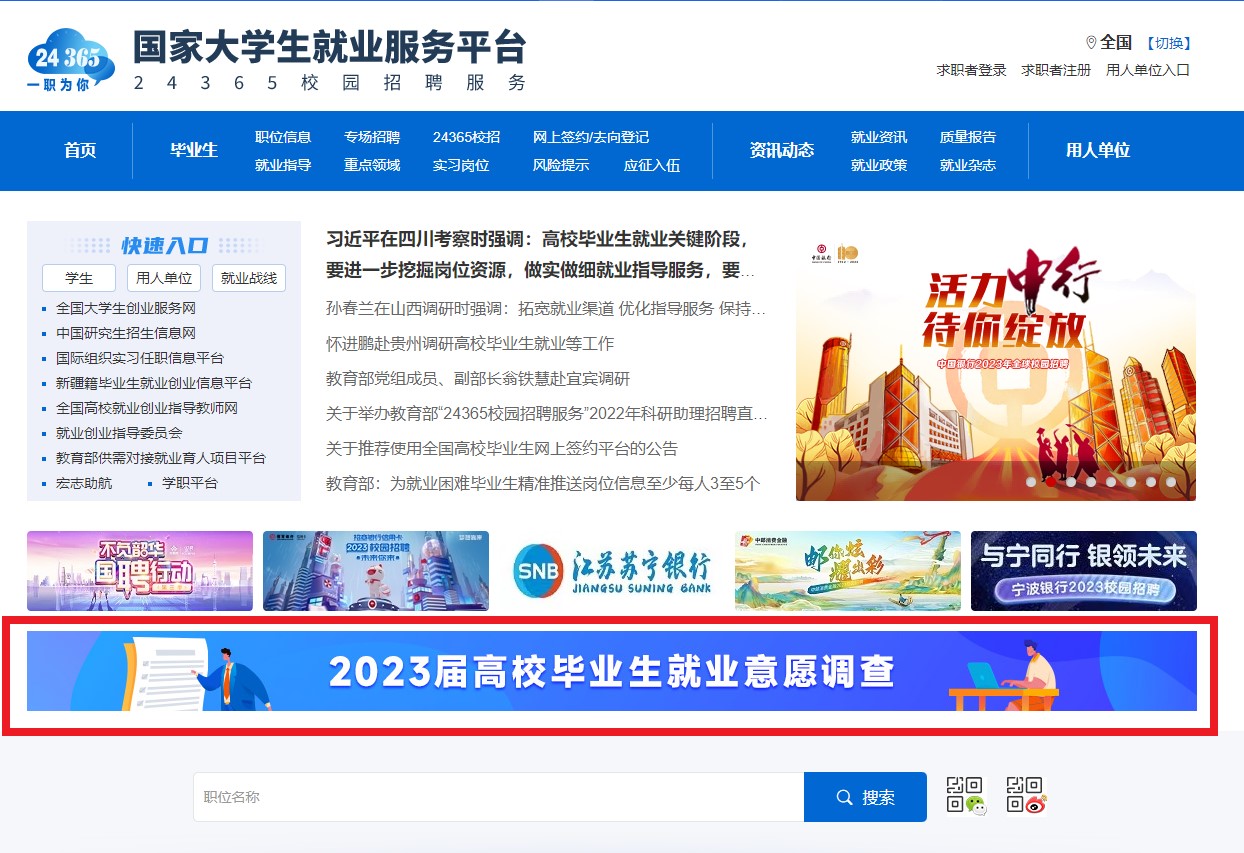Click the 搜索 search button
1244x853 pixels.
(865, 797)
